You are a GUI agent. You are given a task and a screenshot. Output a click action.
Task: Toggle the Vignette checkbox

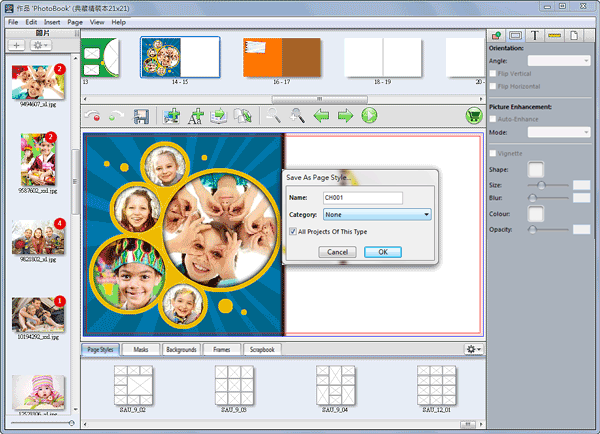click(x=493, y=153)
